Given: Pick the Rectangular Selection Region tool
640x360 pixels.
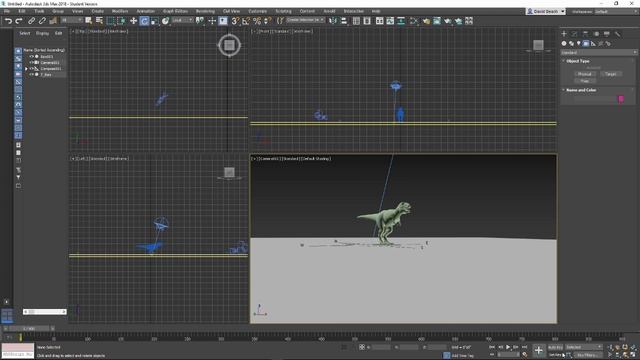Looking at the screenshot, I should [x=110, y=21].
